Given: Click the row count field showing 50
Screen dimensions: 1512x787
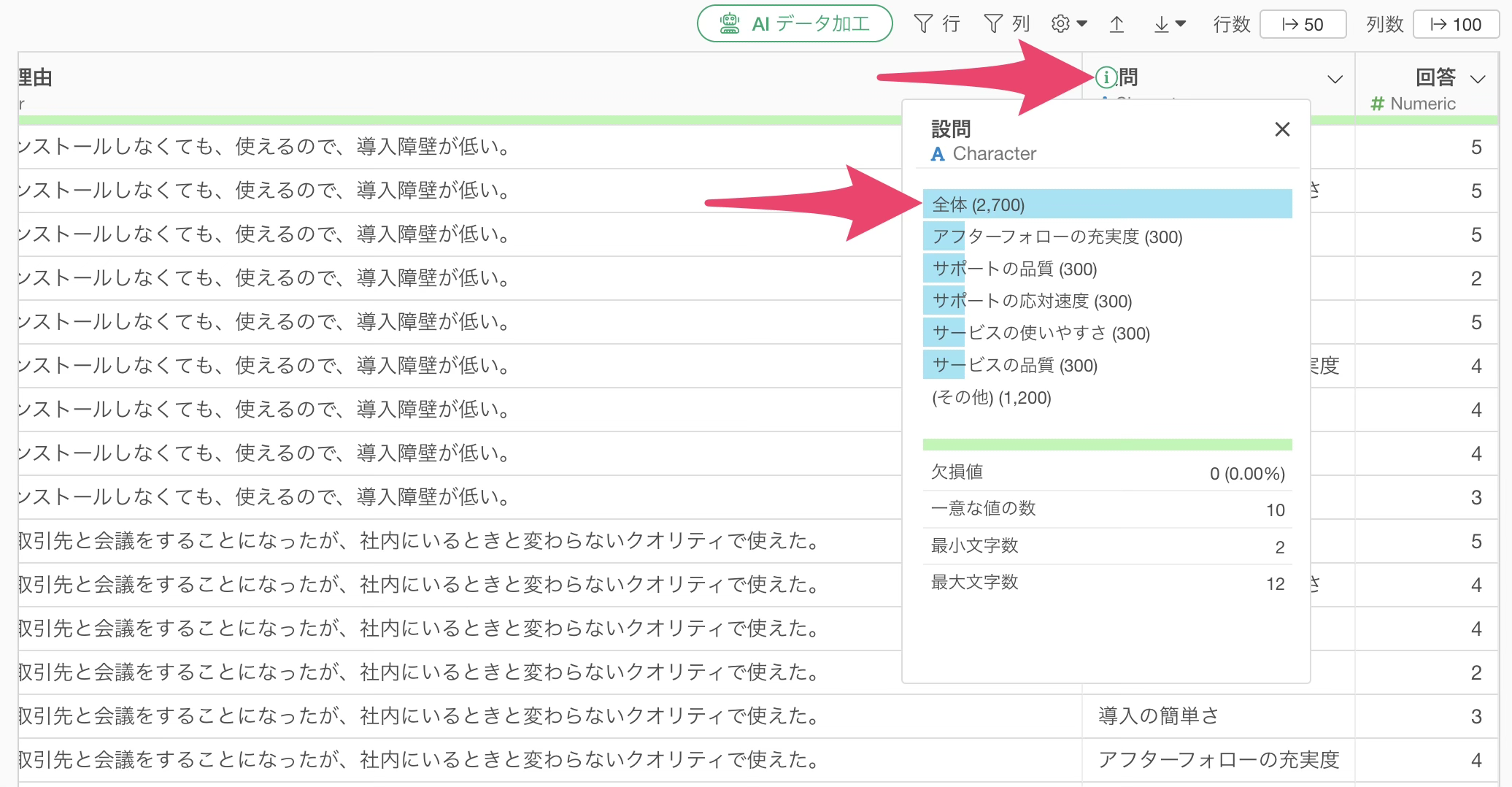Looking at the screenshot, I should click(x=1303, y=24).
